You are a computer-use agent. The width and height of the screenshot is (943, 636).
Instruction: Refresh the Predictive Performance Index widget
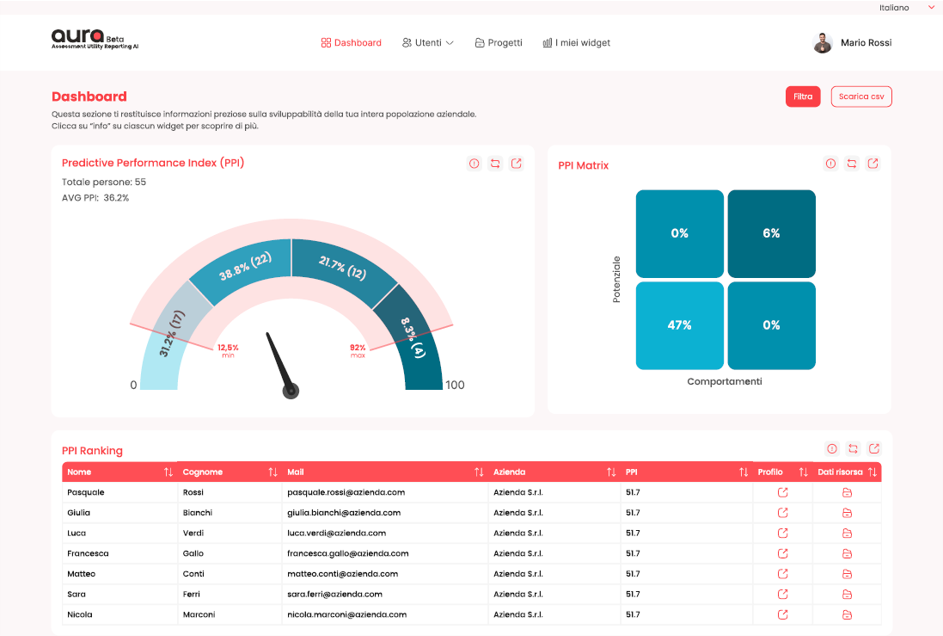[x=495, y=164]
